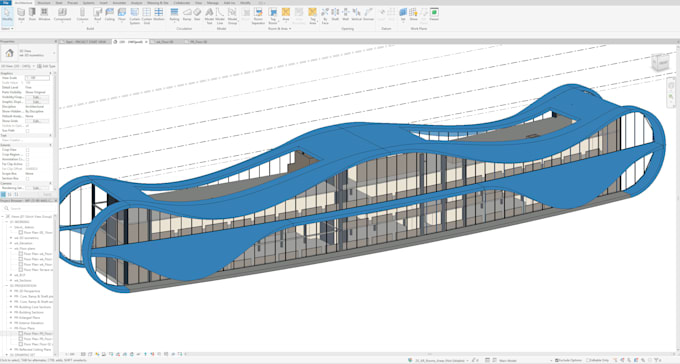Click Edit button for Visibility/Graphics overrides
This screenshot has height=364, width=680.
(37, 97)
